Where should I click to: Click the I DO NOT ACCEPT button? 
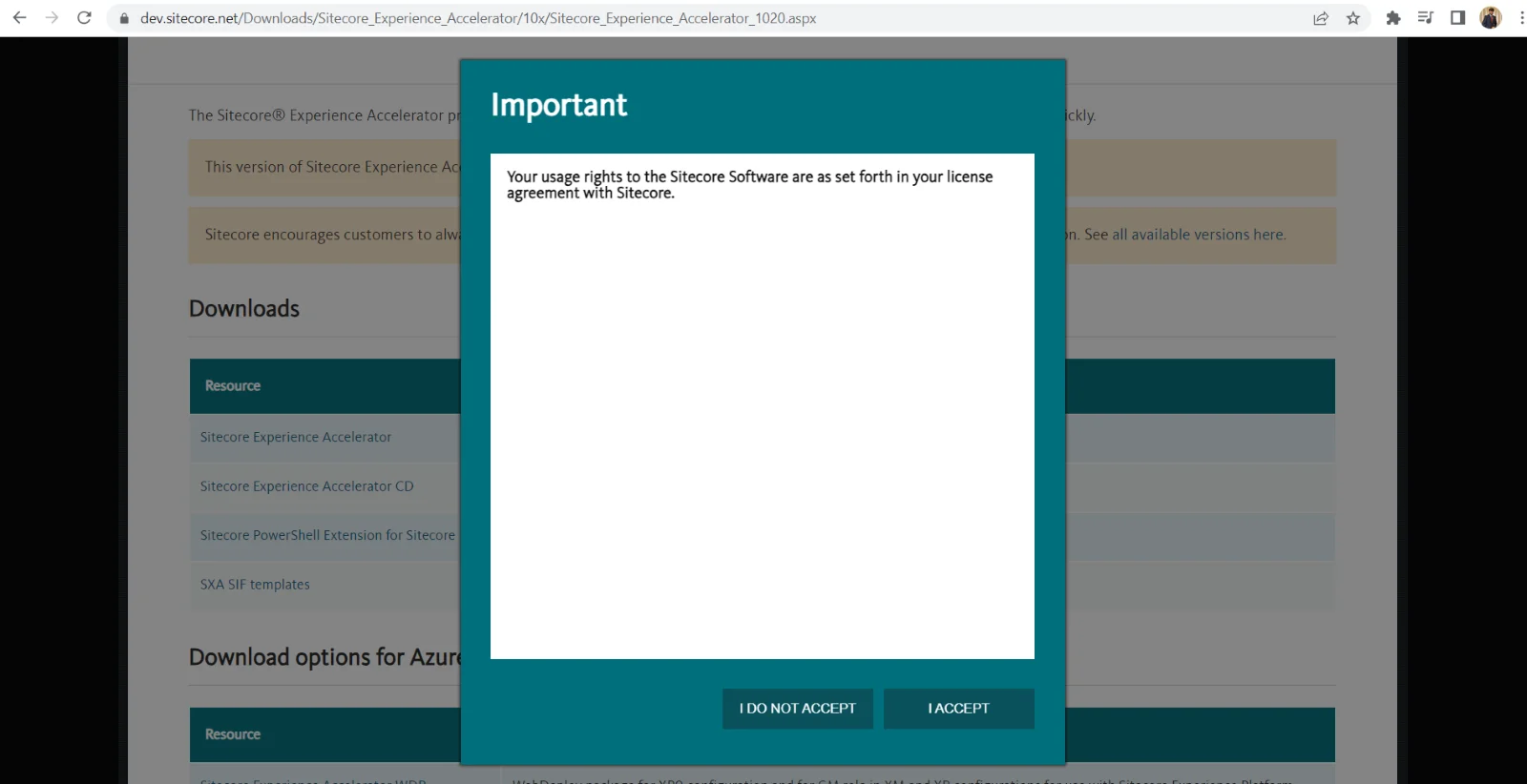(x=798, y=709)
